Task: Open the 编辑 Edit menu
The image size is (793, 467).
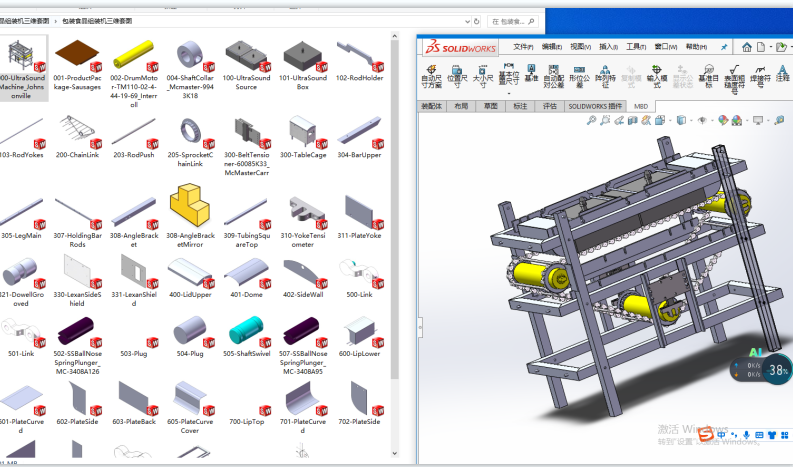Action: click(552, 47)
